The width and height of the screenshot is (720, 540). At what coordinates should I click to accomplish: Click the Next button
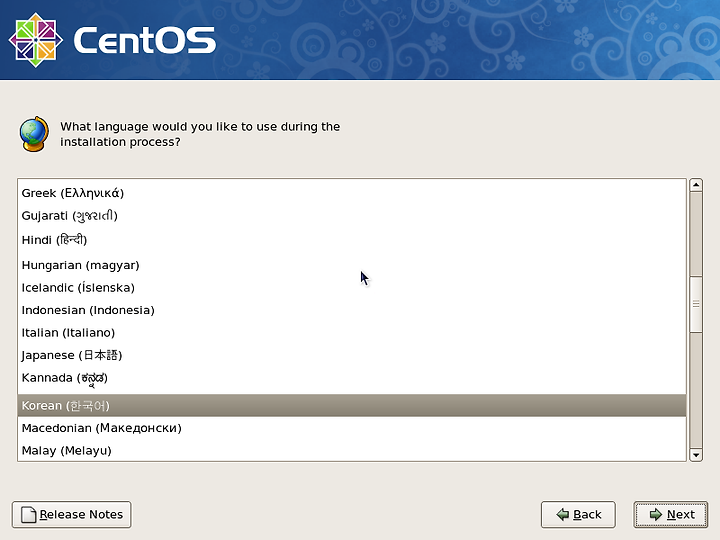pos(670,514)
